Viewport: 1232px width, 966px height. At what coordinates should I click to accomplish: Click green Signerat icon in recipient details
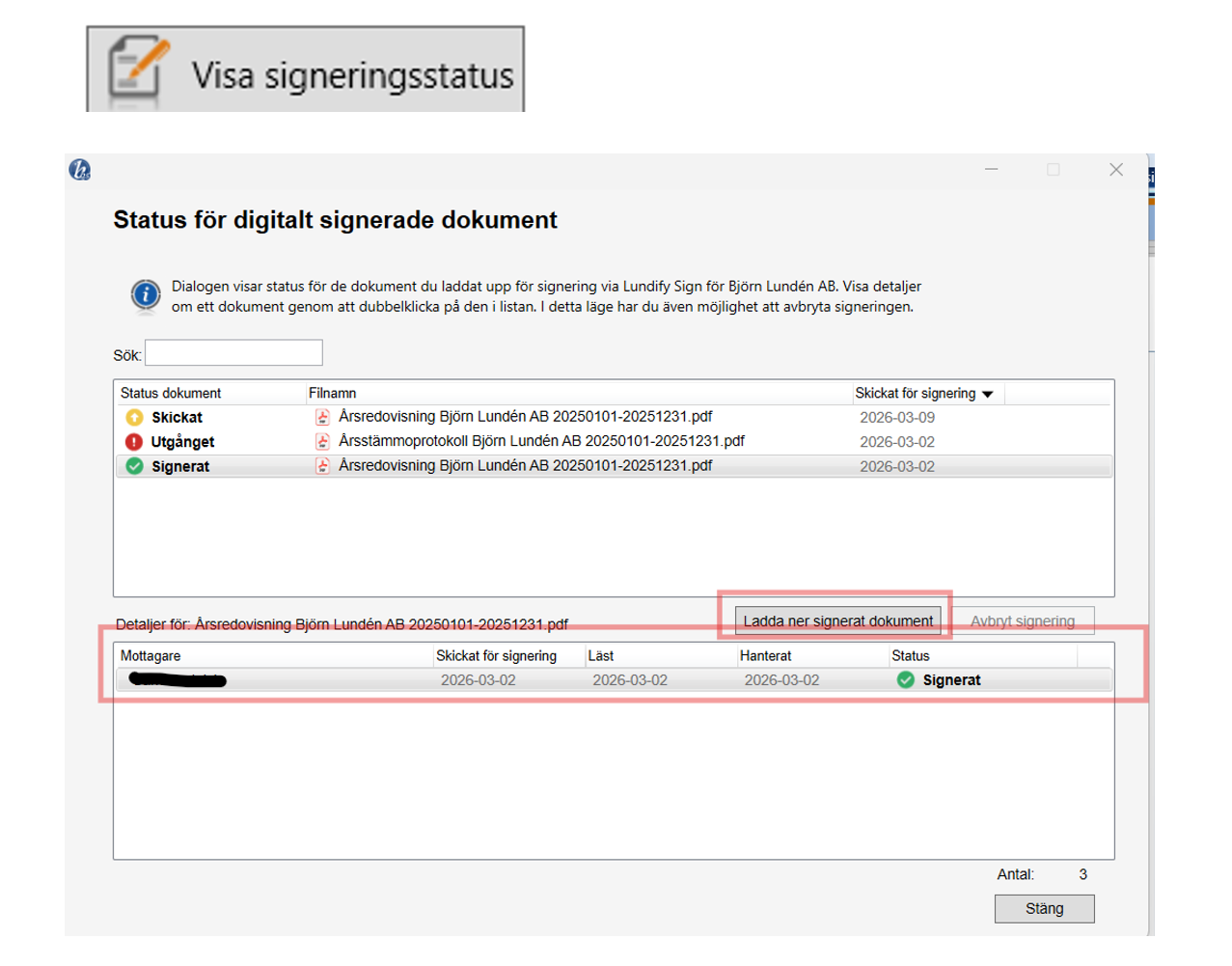click(x=905, y=680)
